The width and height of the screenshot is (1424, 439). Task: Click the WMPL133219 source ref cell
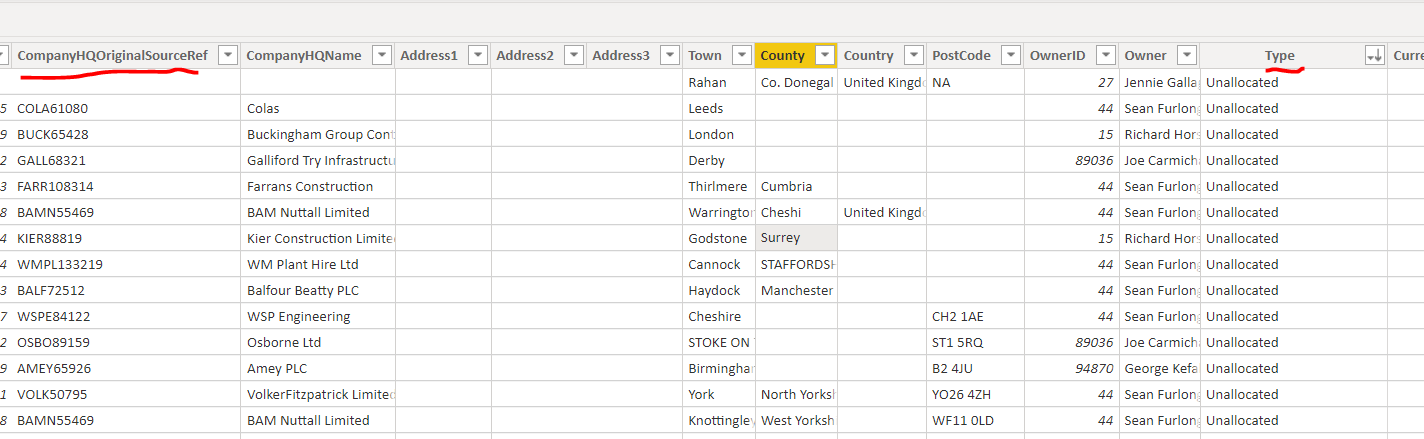click(126, 264)
